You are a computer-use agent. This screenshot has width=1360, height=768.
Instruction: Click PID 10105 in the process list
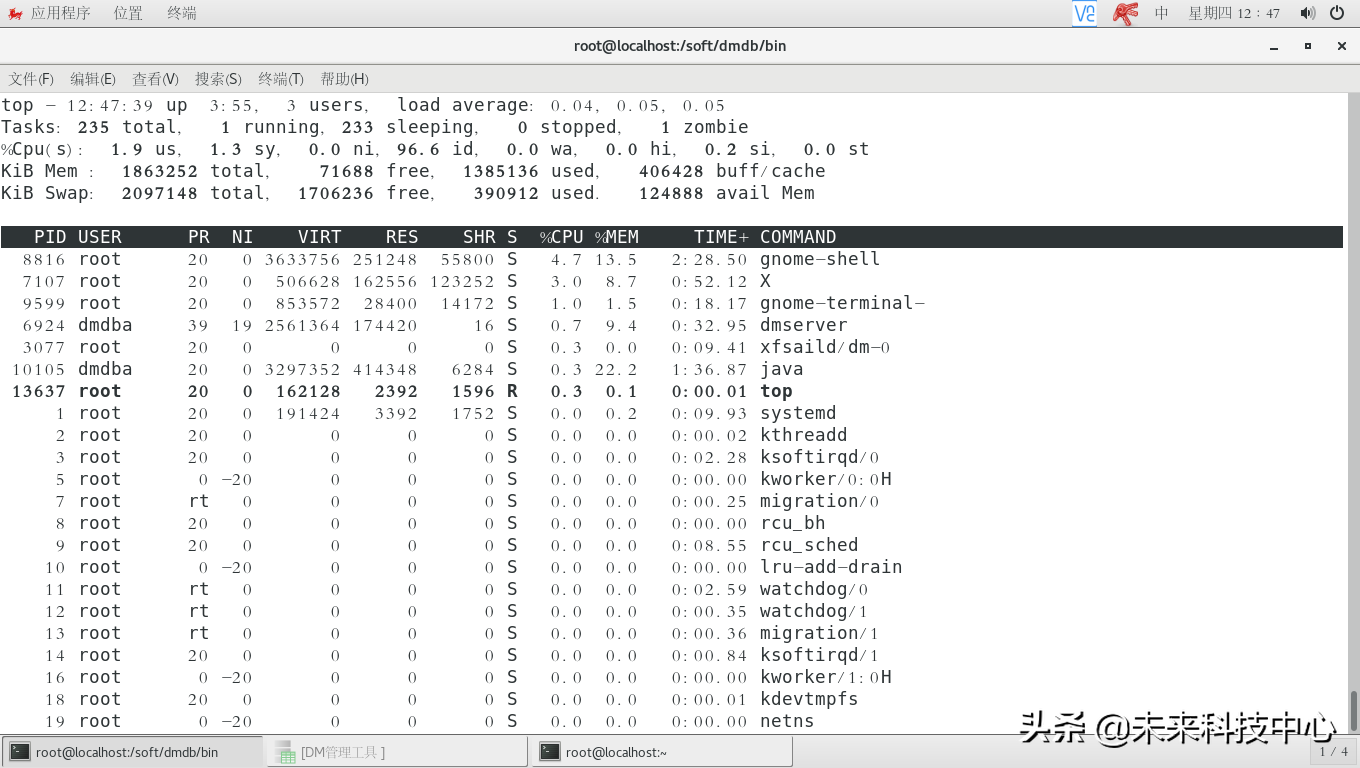38,369
